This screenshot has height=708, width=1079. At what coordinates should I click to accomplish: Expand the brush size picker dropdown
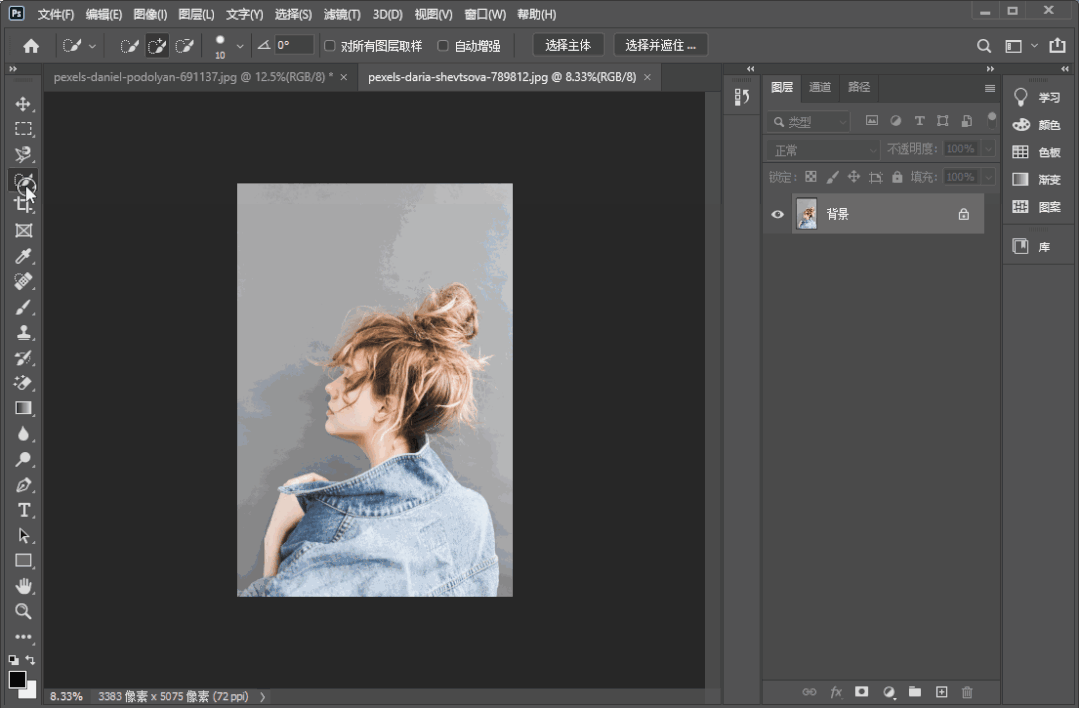240,46
